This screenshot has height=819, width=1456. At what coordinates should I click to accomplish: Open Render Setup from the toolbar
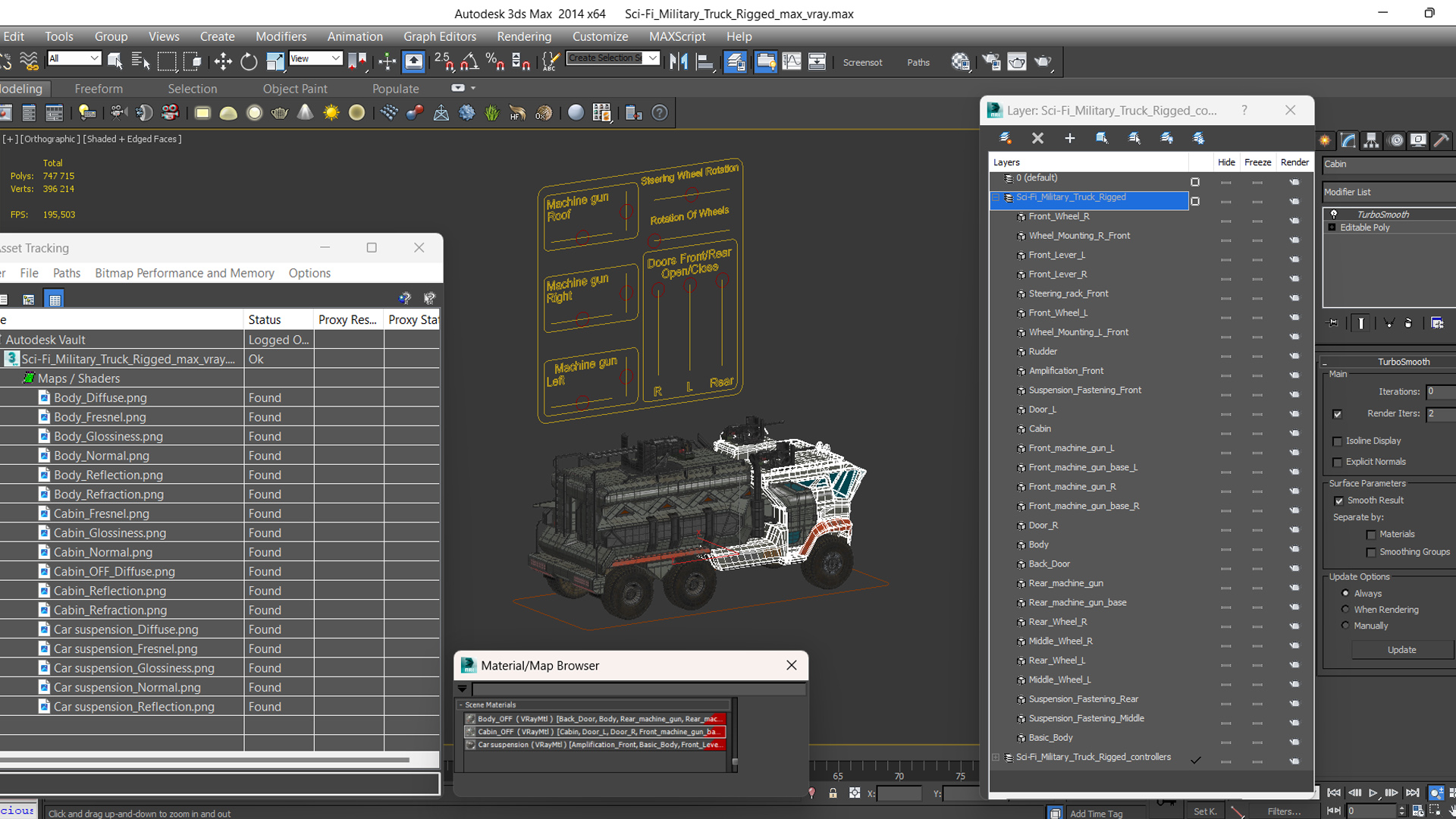point(992,61)
